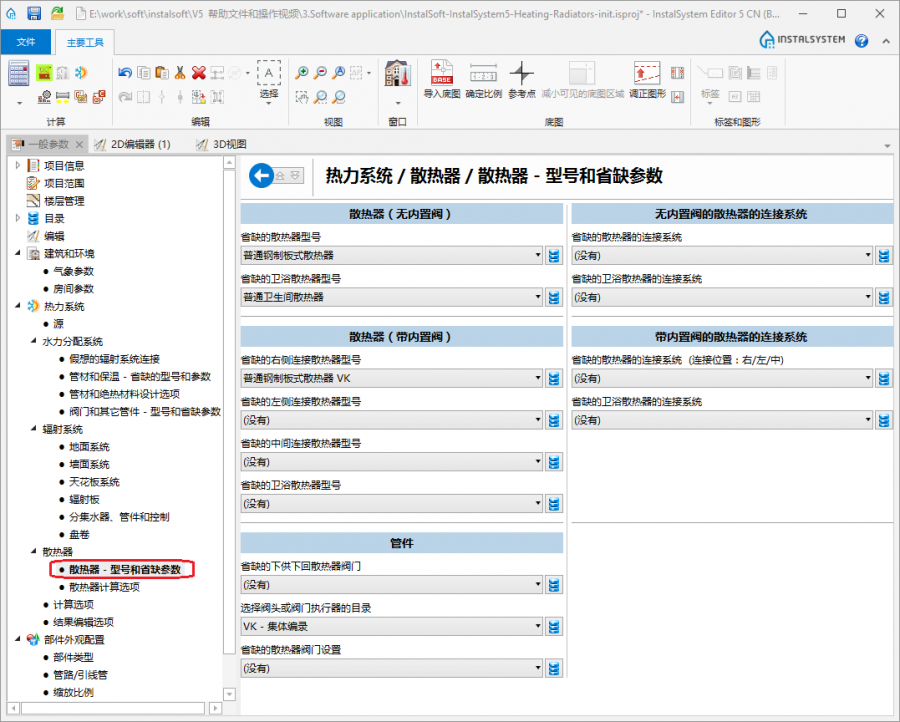Click the blue back arrow button
Image resolution: width=900 pixels, height=722 pixels.
coord(261,175)
